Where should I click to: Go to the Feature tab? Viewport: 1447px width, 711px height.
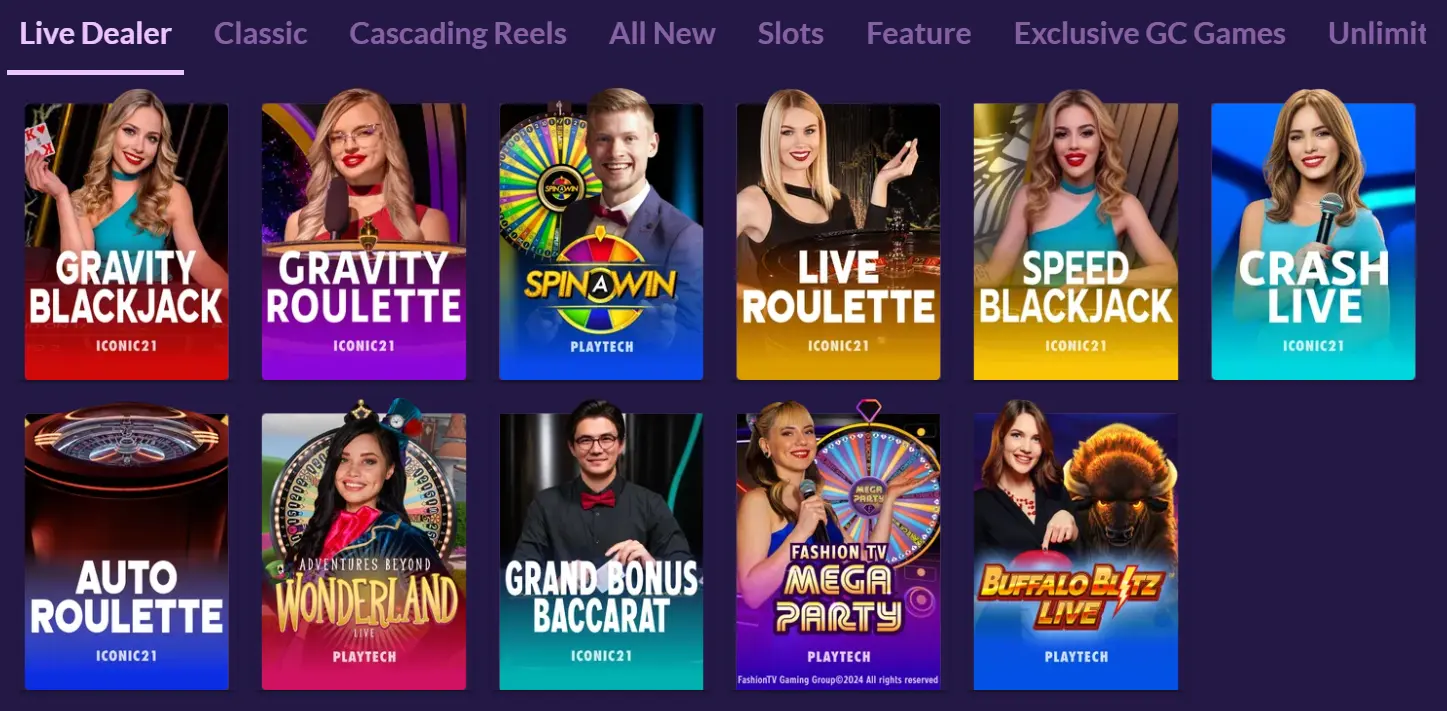[919, 34]
